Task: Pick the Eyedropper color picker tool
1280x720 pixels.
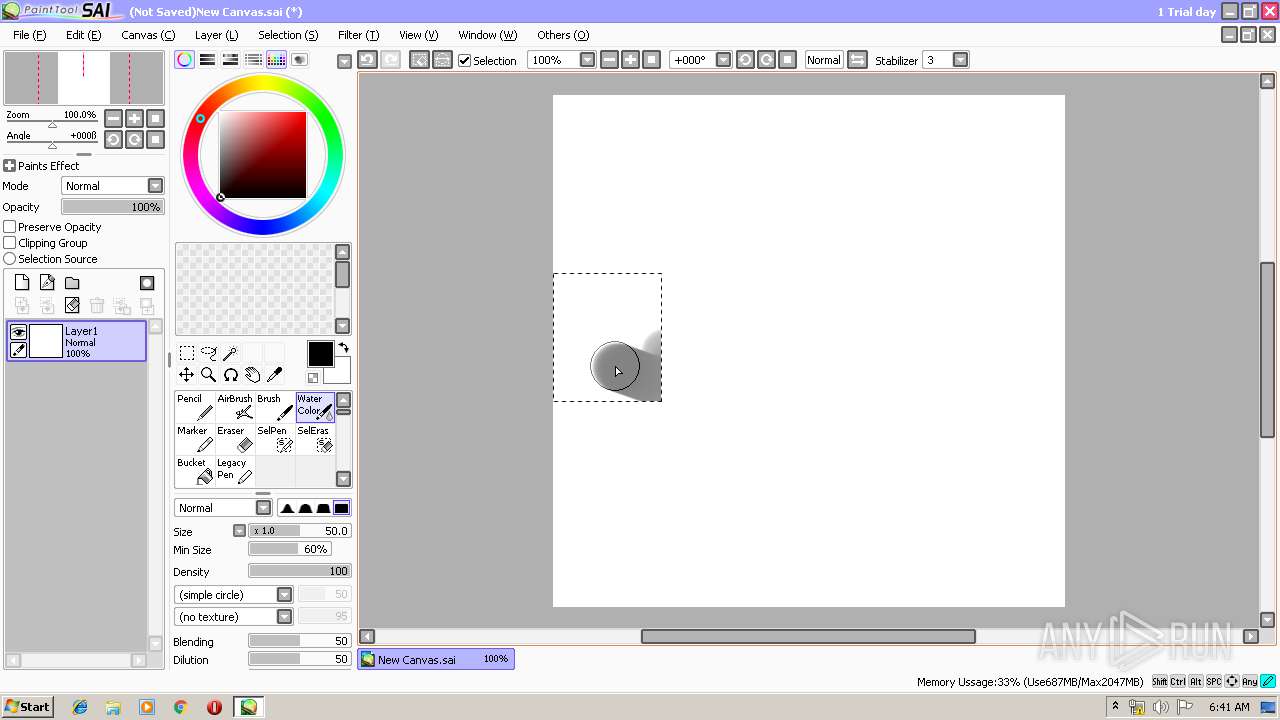Action: (275, 375)
